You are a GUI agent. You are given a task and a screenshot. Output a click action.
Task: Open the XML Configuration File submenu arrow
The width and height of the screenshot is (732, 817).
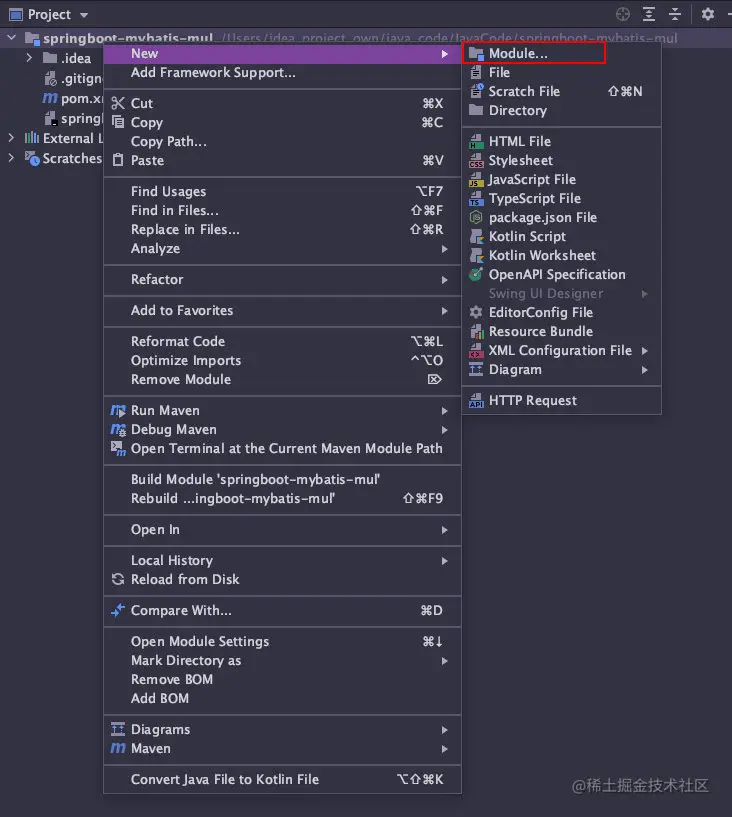pyautogui.click(x=645, y=351)
